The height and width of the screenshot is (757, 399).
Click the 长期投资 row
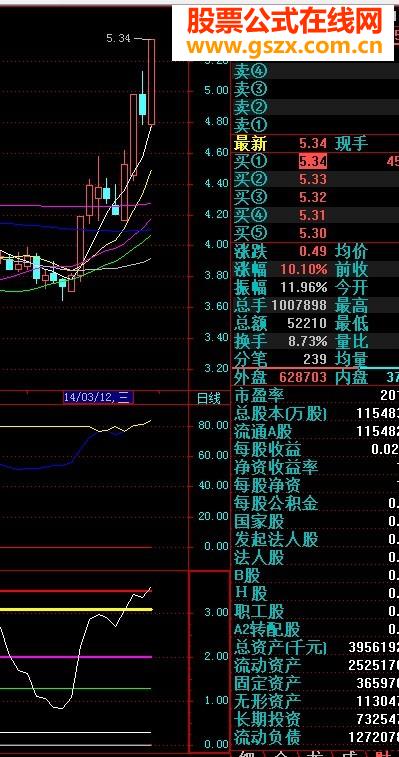click(x=316, y=719)
